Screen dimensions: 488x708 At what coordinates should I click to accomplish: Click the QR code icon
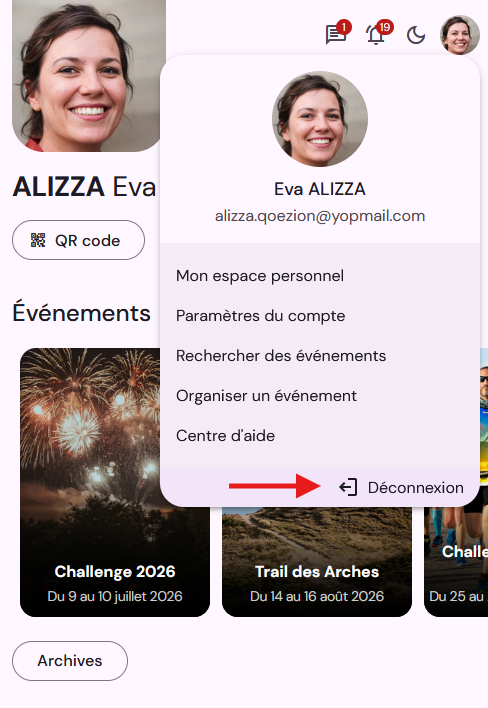pos(38,240)
